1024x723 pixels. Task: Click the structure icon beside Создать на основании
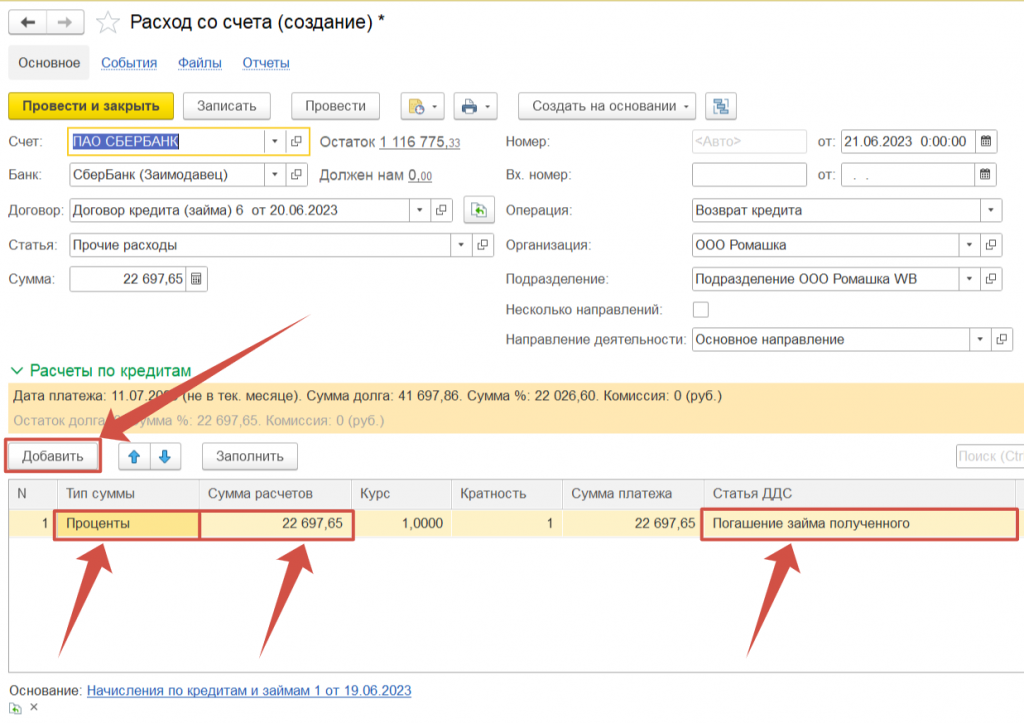click(x=721, y=106)
